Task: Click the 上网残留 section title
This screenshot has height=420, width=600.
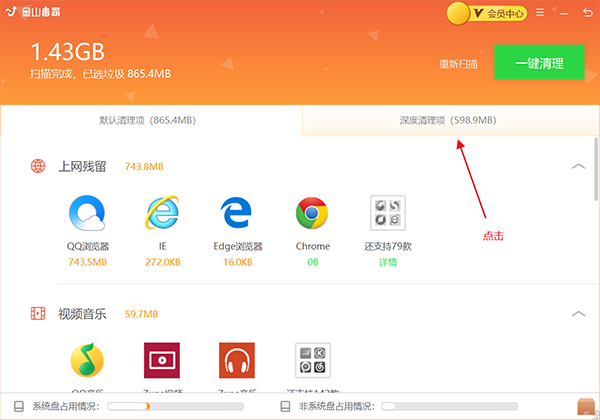Action: [82, 166]
